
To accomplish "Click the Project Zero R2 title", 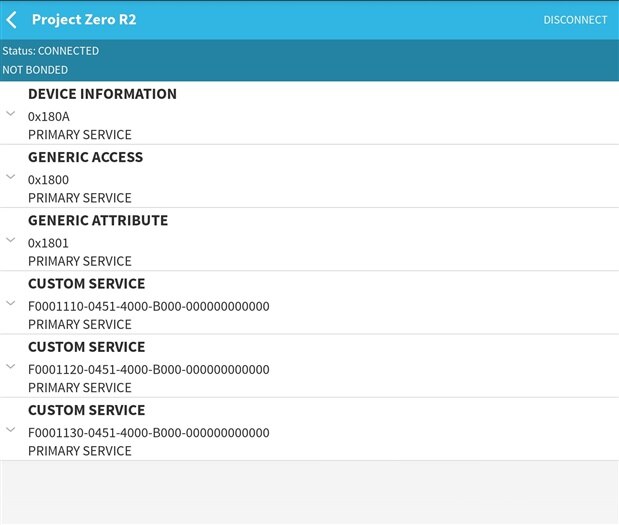I will pos(84,19).
